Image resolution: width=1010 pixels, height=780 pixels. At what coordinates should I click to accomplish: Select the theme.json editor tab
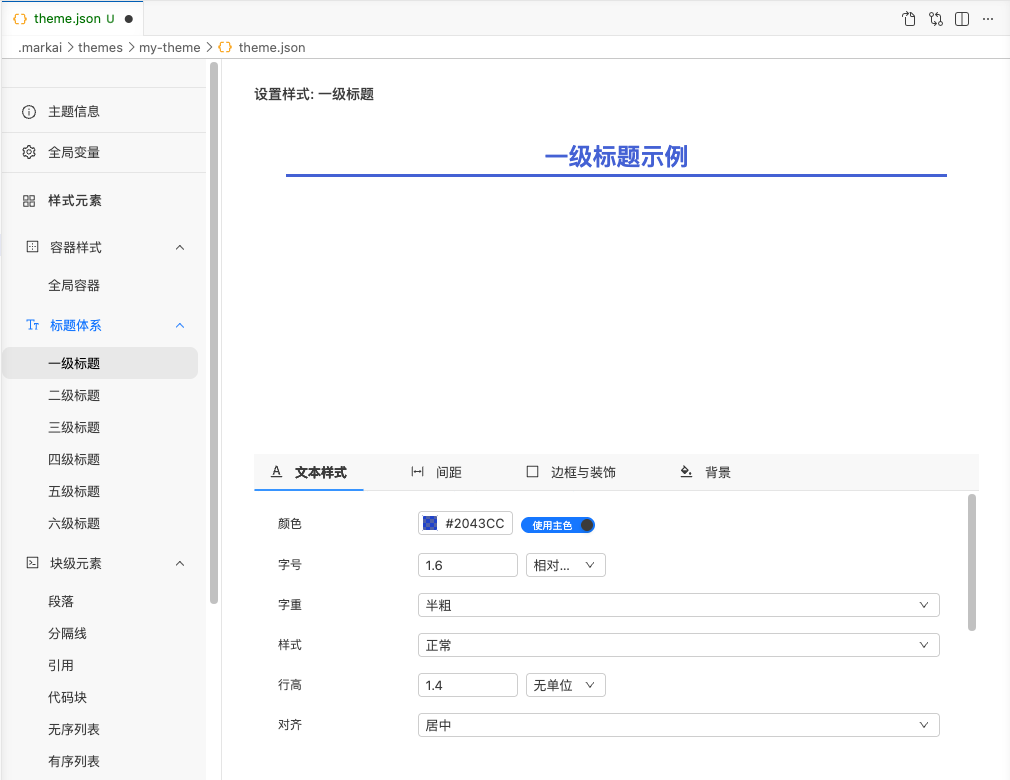click(x=72, y=19)
